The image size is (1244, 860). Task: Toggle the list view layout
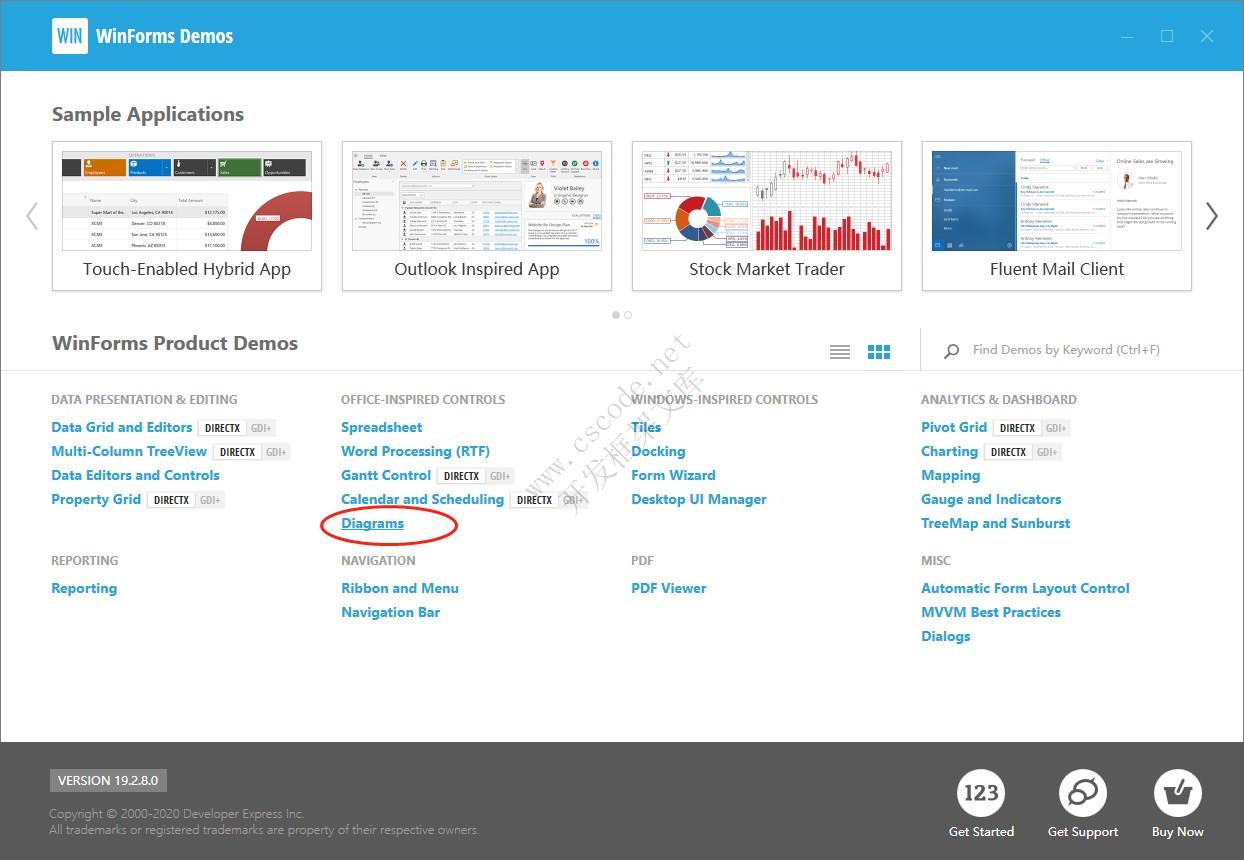coord(840,351)
